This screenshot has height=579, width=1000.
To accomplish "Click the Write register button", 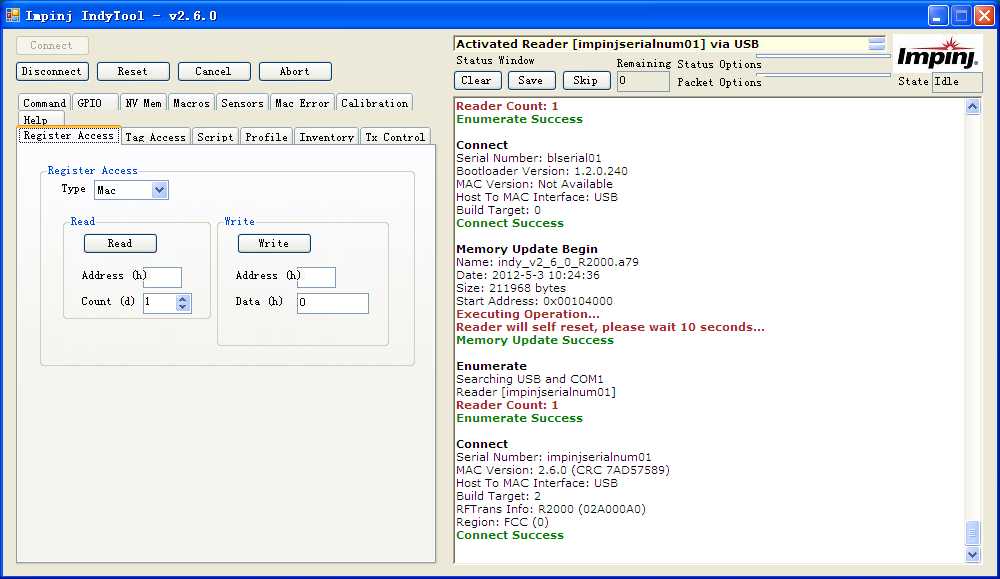I will click(x=274, y=243).
